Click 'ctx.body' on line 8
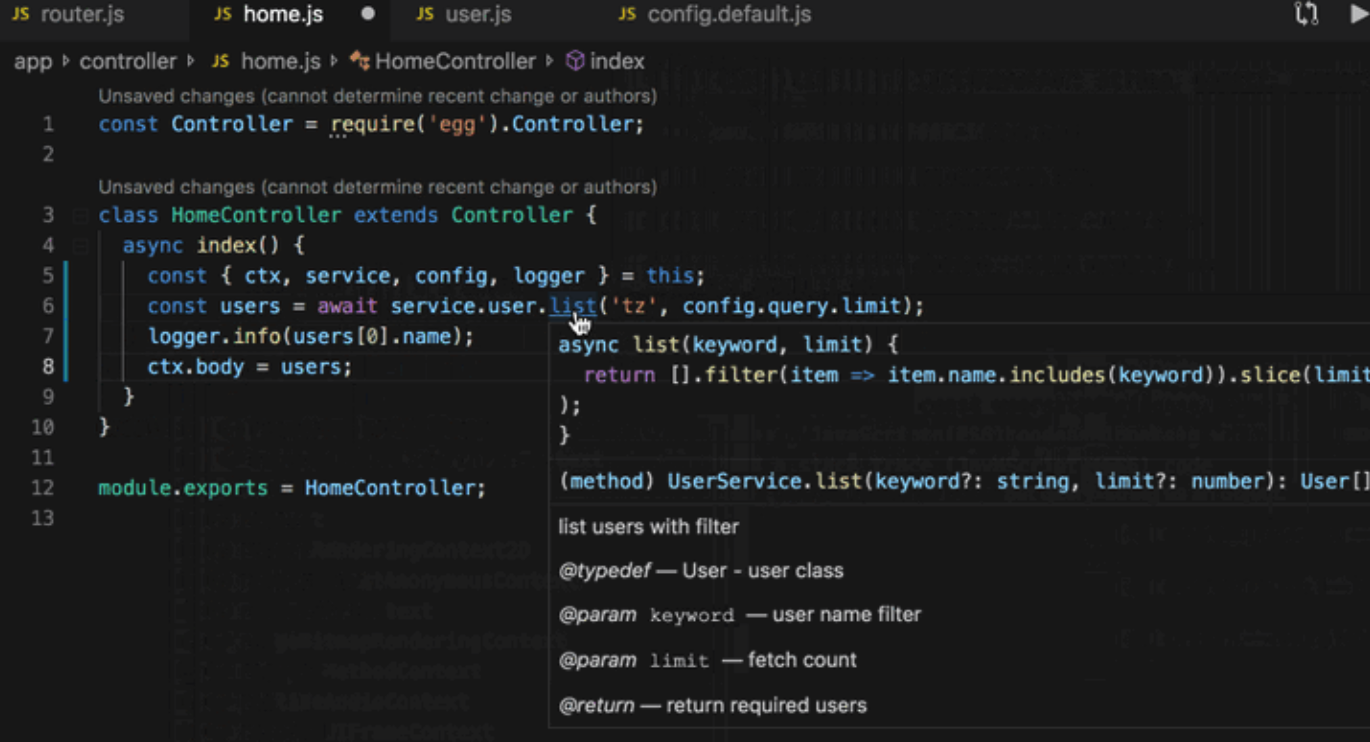 pos(196,367)
